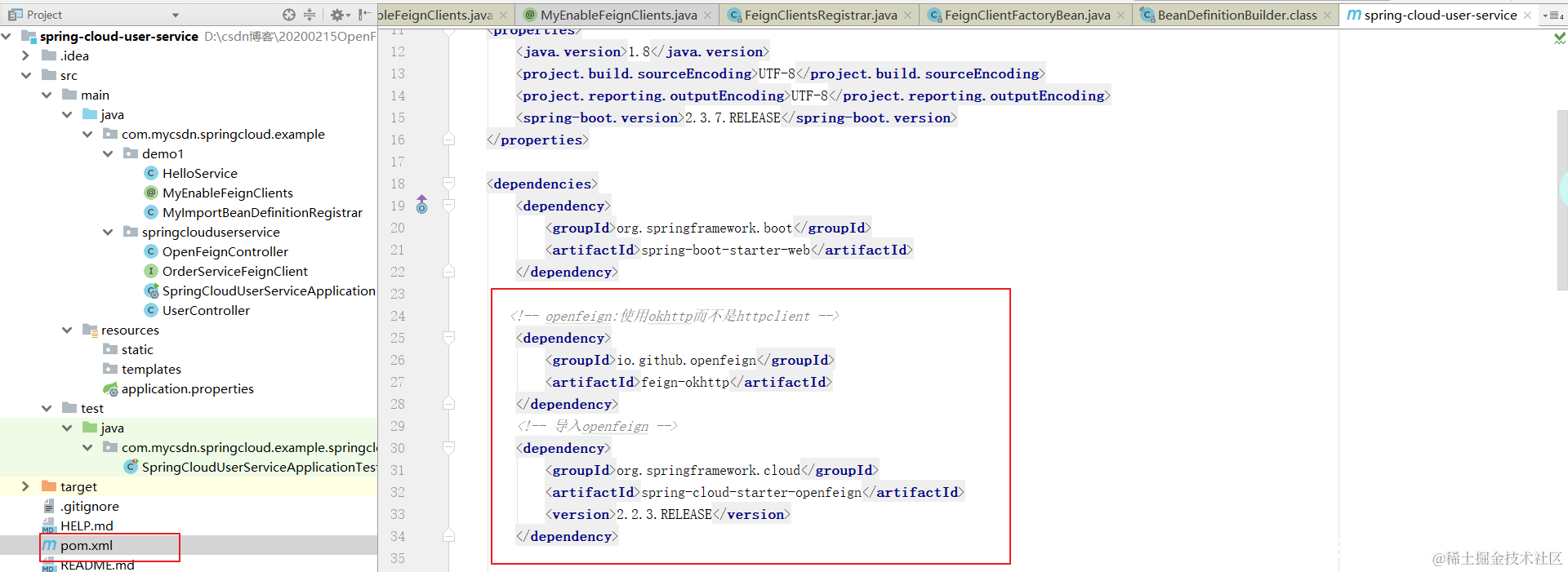Collapse the test folder
Image resolution: width=1568 pixels, height=572 pixels.
[x=47, y=408]
